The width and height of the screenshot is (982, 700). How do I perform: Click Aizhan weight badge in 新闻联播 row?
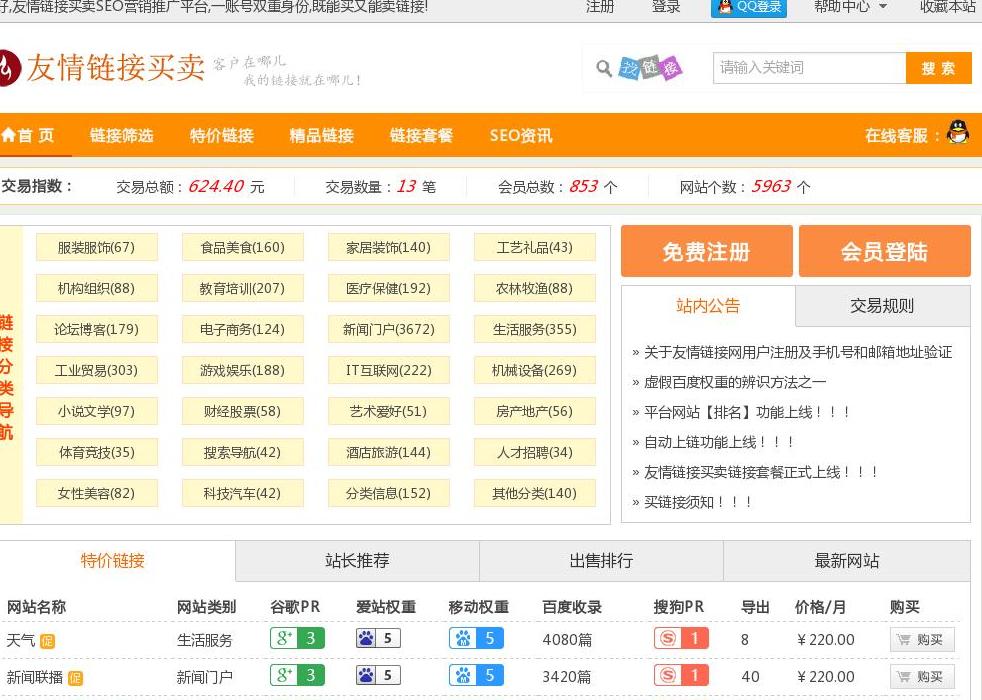click(x=378, y=675)
